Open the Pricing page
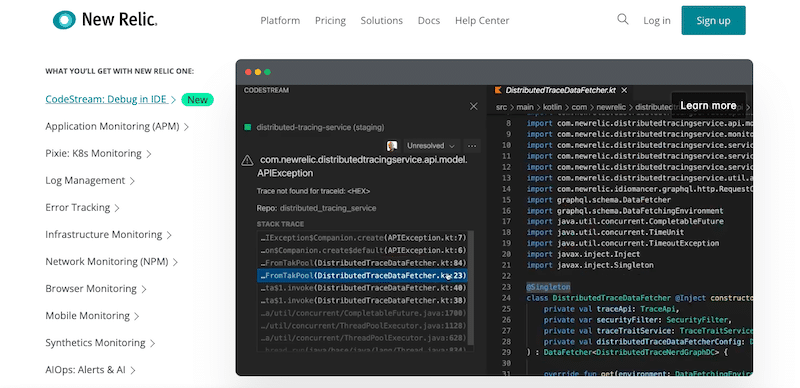The image size is (800, 388). (330, 20)
